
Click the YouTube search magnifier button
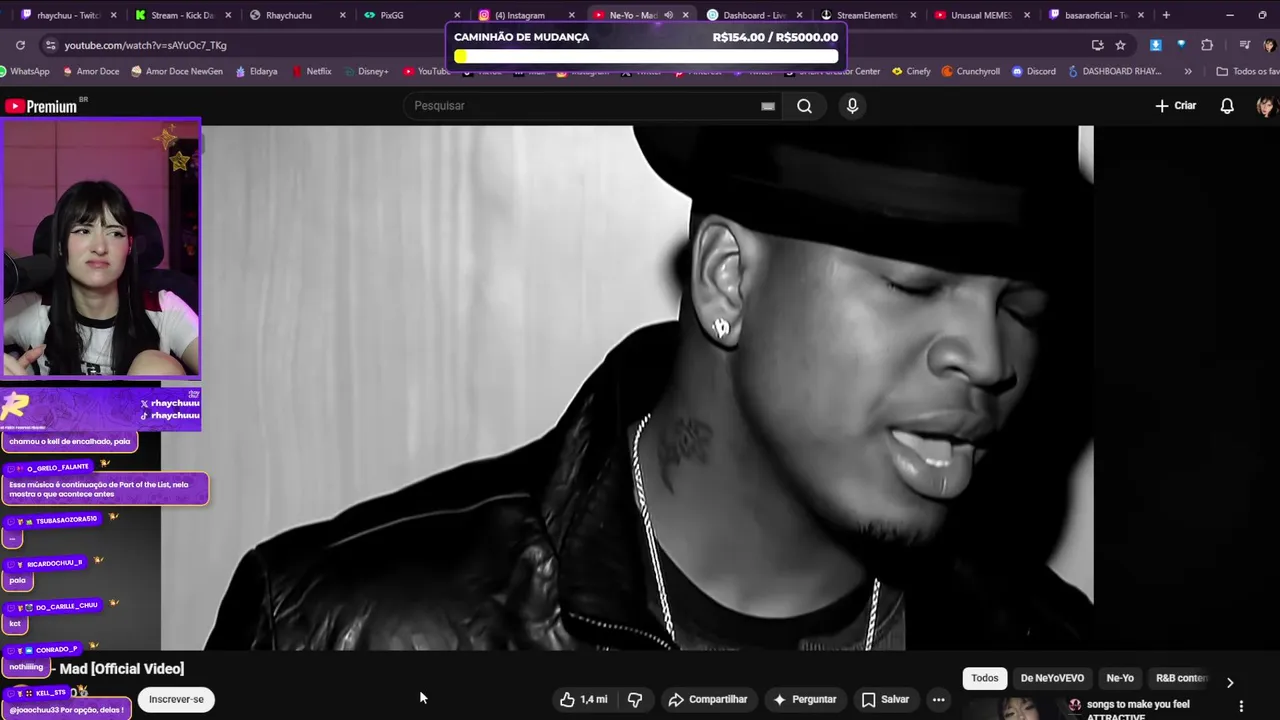click(804, 106)
